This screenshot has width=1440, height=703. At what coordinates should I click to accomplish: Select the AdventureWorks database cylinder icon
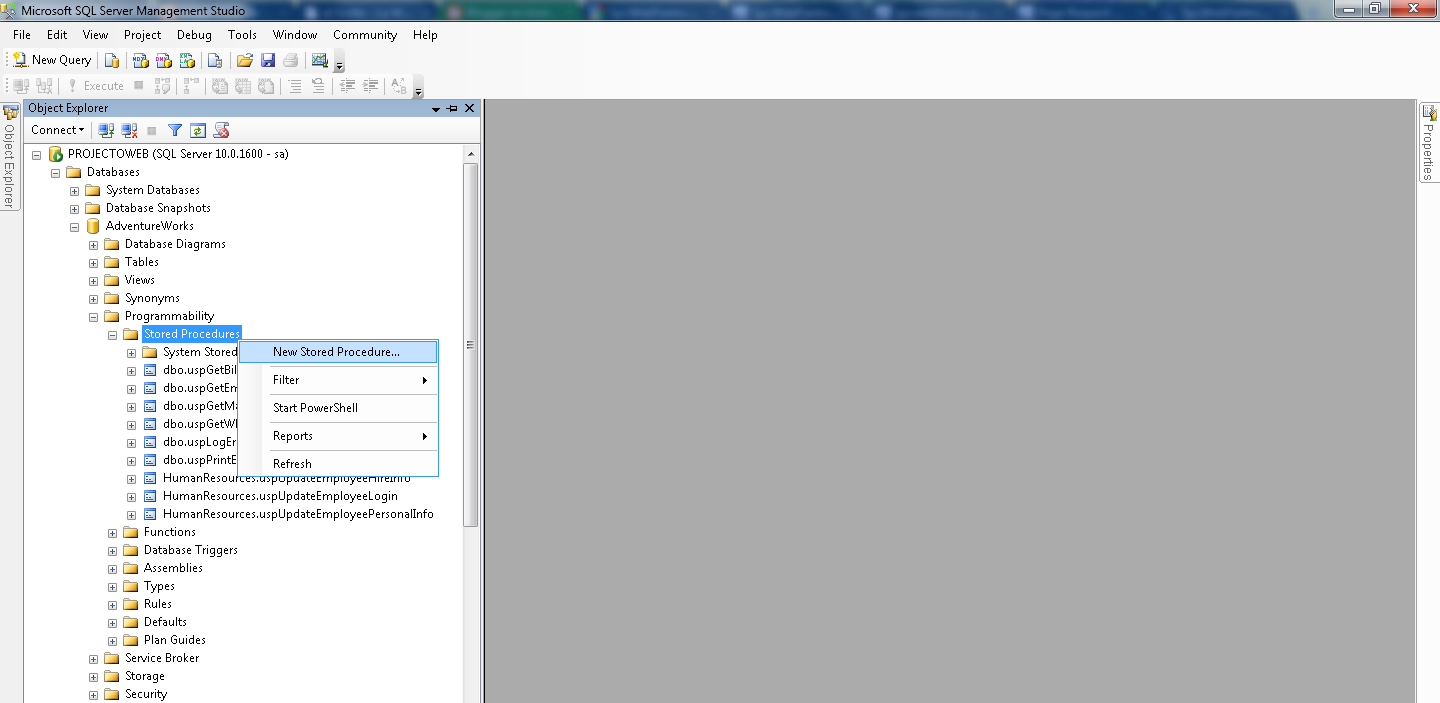point(93,226)
